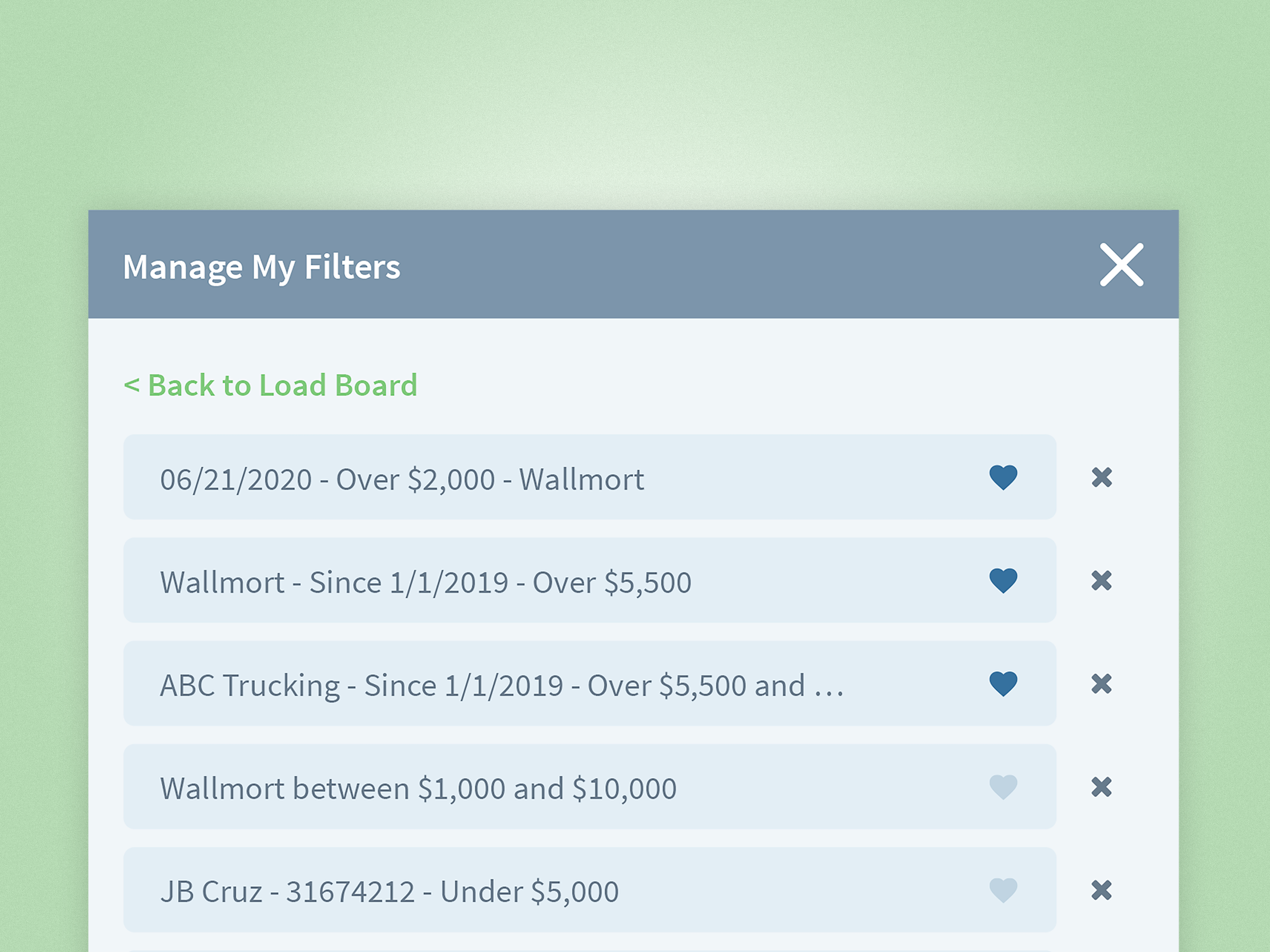The image size is (1270, 952).
Task: Delete the JB Cruz 31674212 filter
Action: [1101, 891]
